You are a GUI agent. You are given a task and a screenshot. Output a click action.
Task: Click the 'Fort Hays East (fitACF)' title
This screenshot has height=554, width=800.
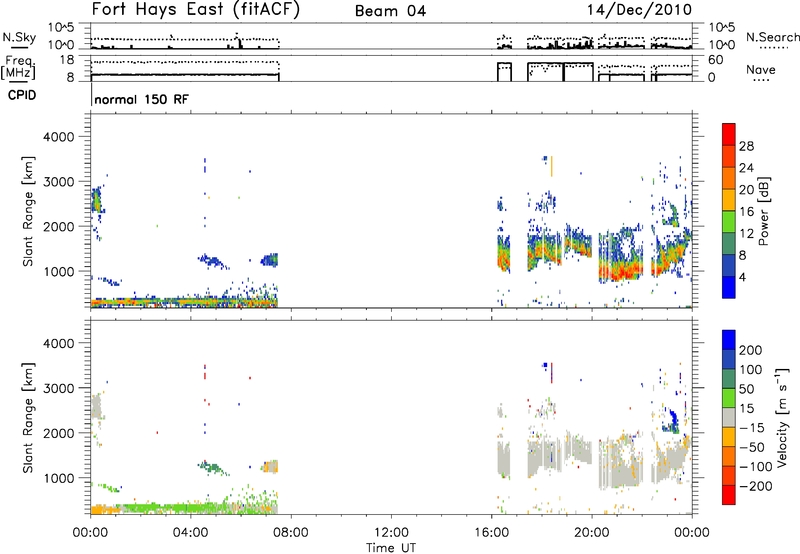pos(195,10)
